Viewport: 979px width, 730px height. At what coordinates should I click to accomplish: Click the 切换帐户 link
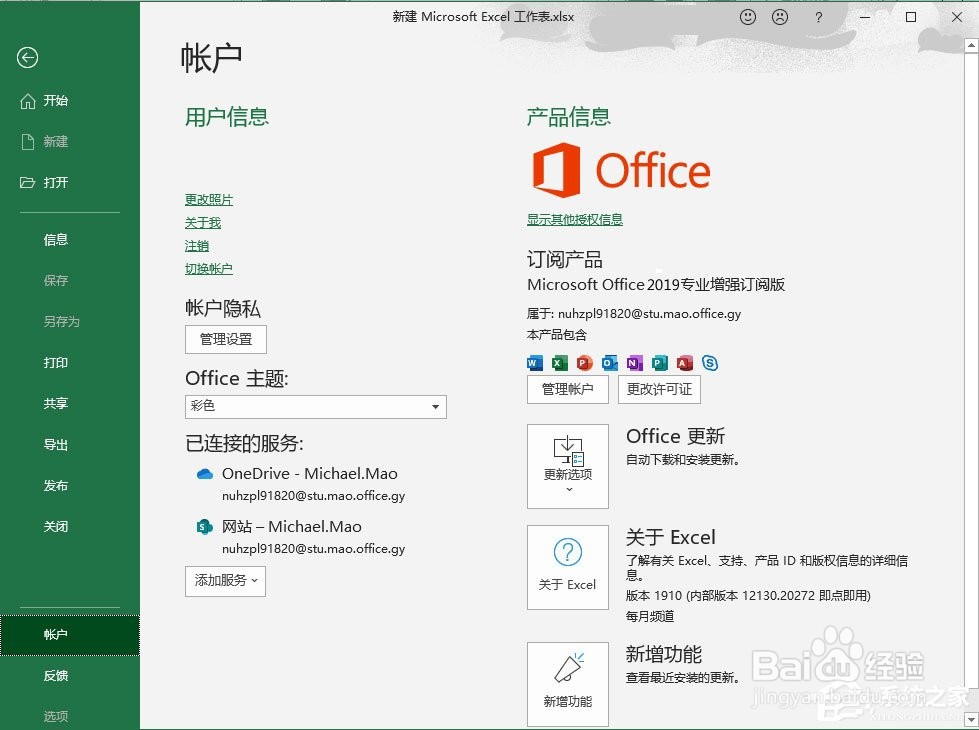(x=209, y=268)
